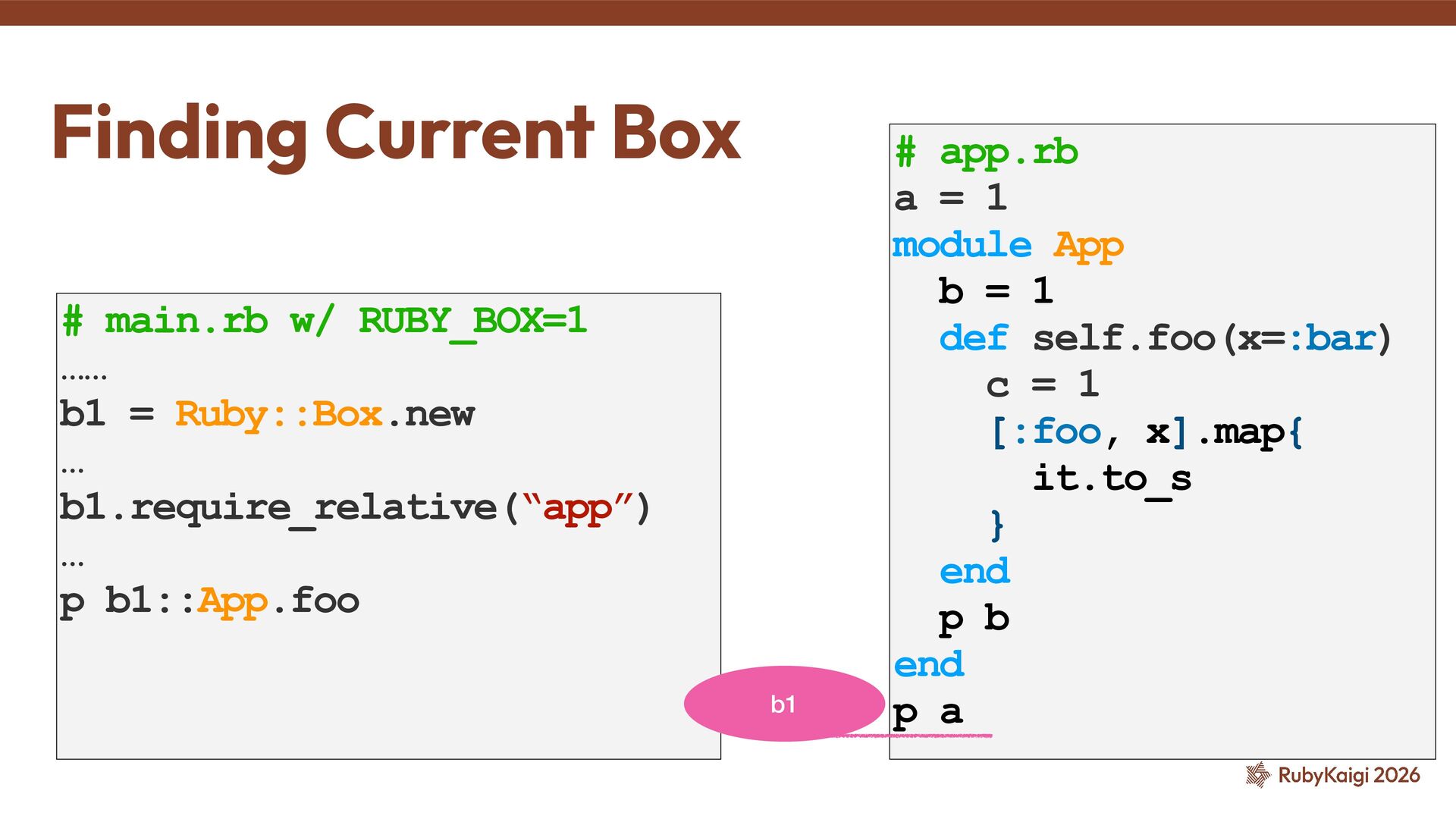Viewport: 1456px width, 819px height.
Task: Click the Finding Current Box title
Action: [x=396, y=134]
